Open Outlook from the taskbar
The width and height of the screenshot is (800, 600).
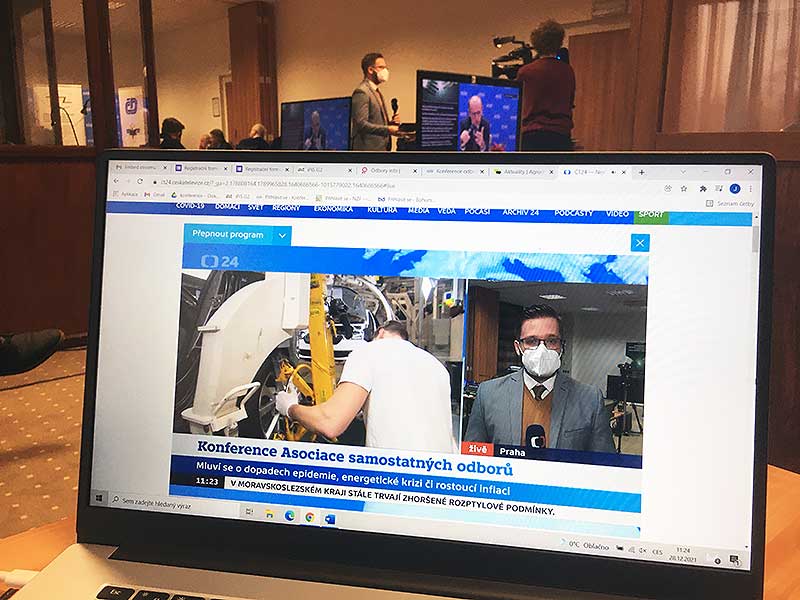[x=330, y=518]
